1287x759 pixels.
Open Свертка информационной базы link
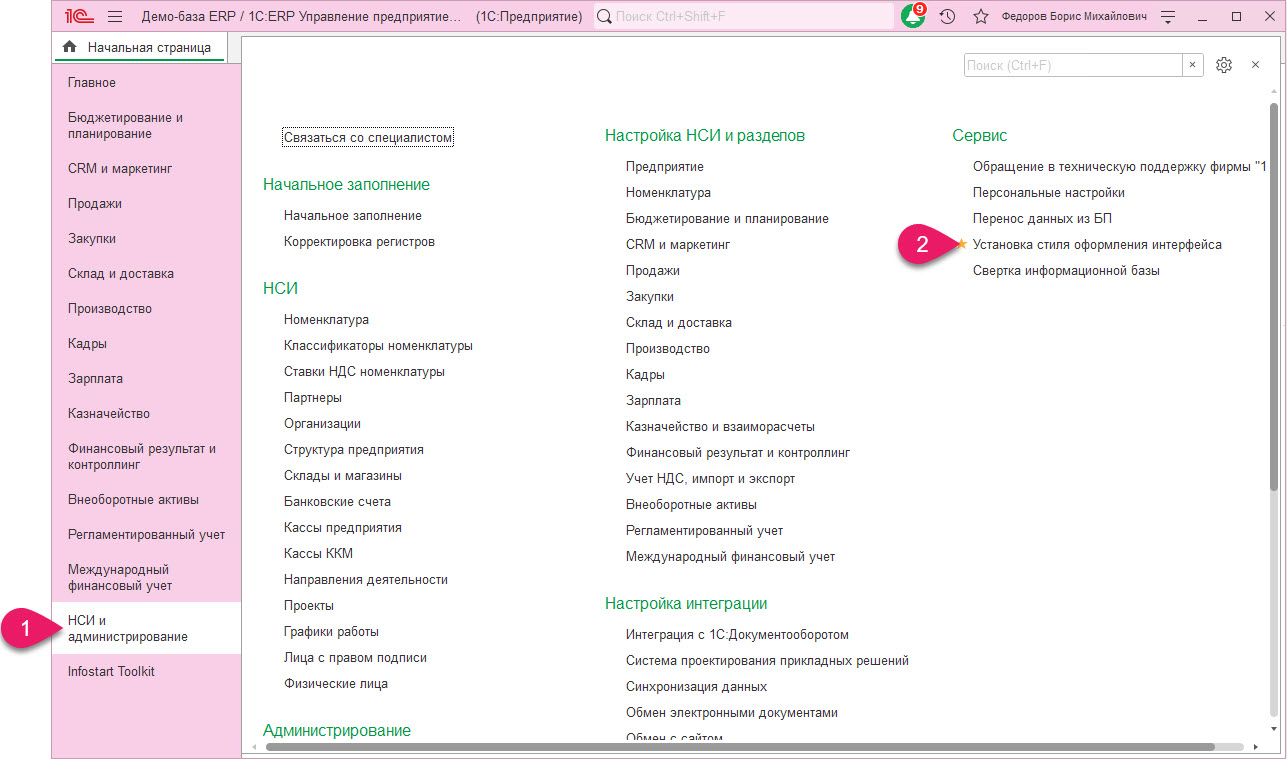(x=1066, y=271)
